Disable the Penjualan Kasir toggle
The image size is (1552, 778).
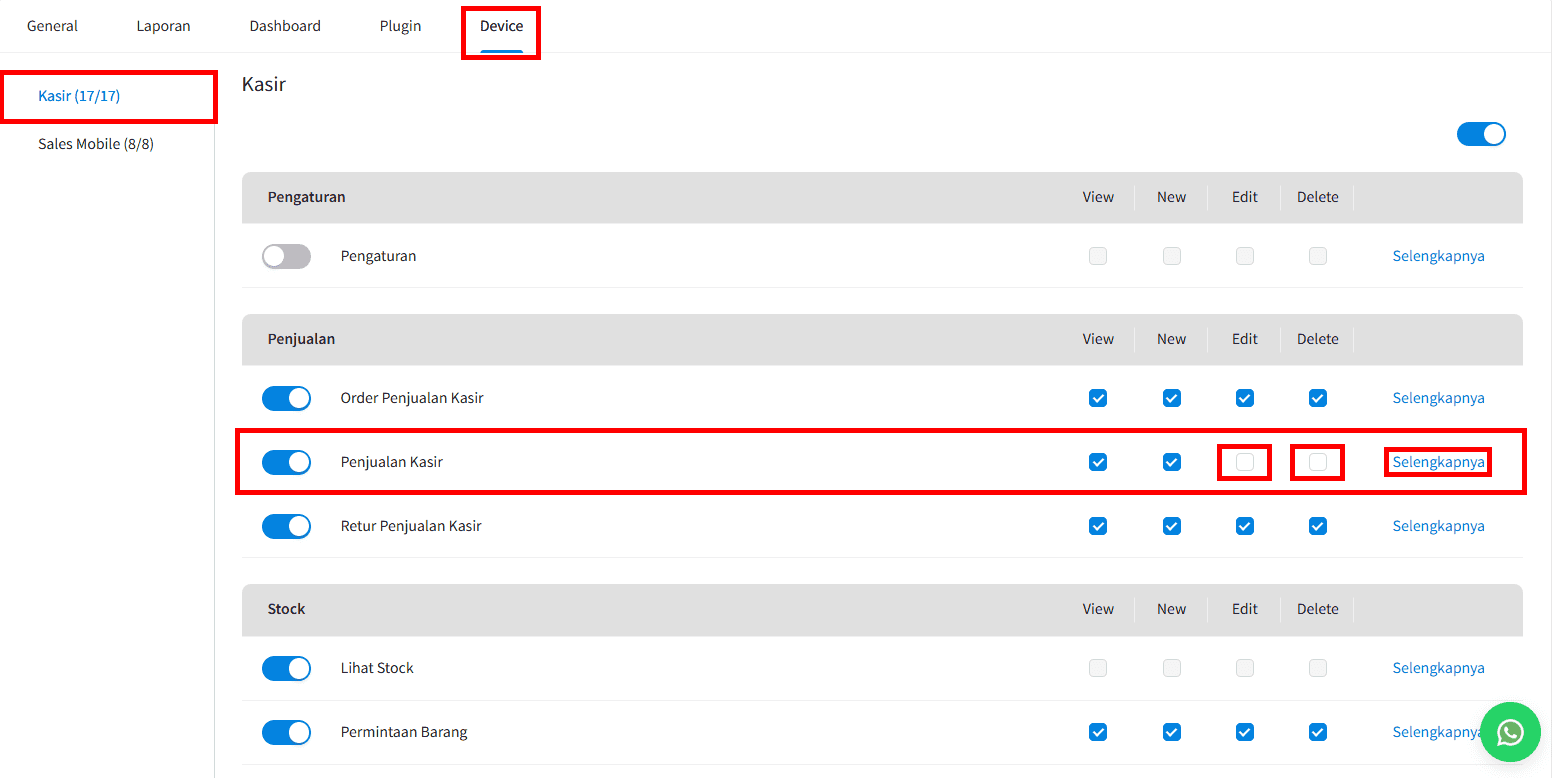tap(286, 462)
